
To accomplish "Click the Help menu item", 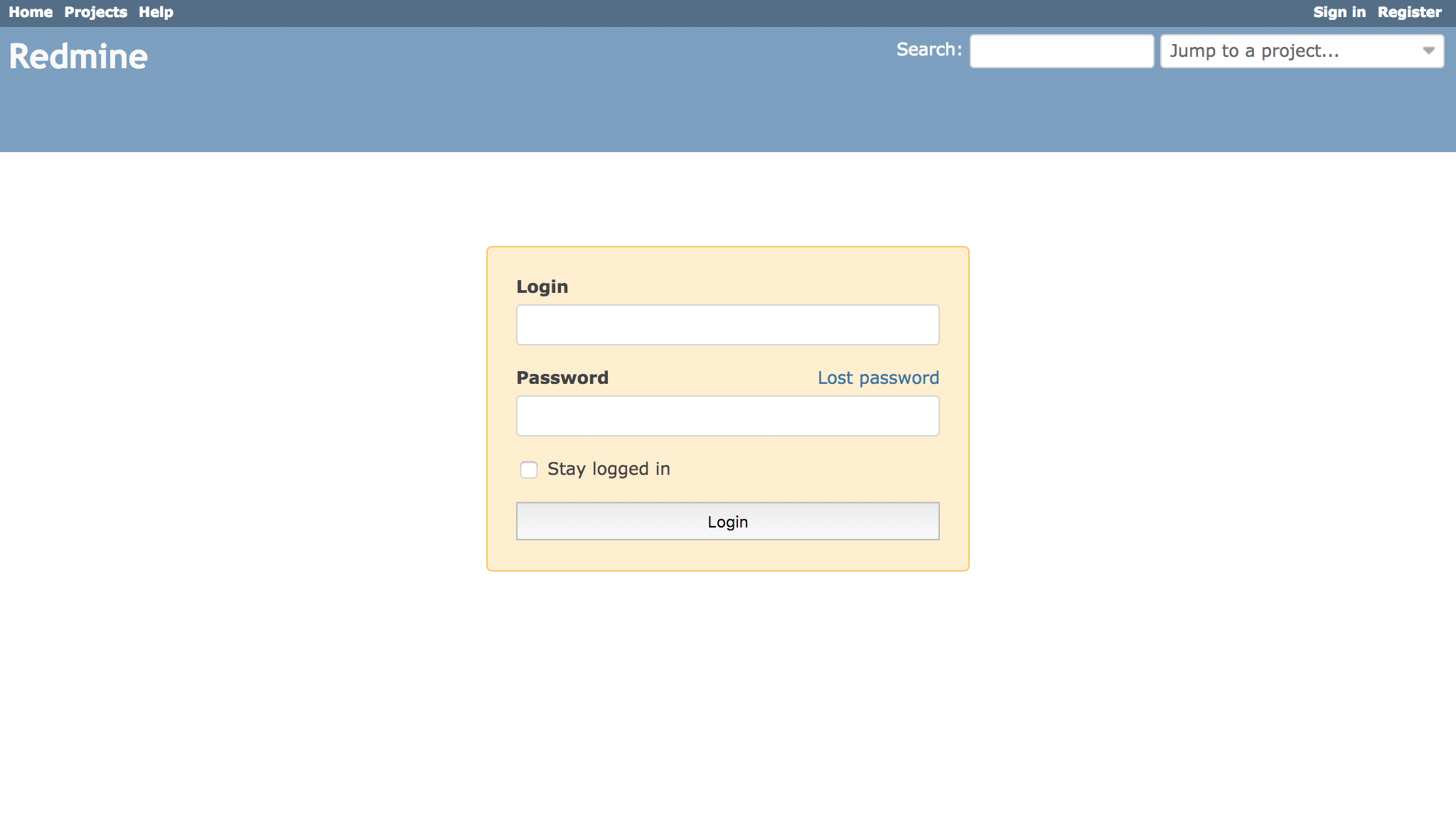I will pos(156,12).
